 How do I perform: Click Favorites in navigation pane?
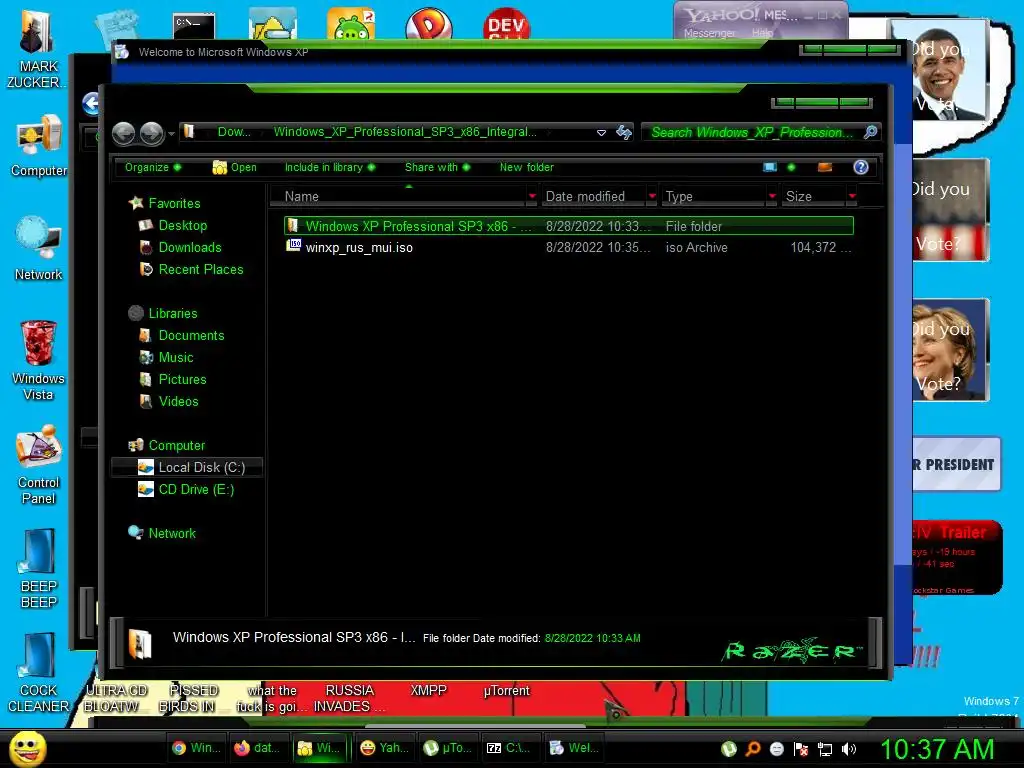pos(174,203)
